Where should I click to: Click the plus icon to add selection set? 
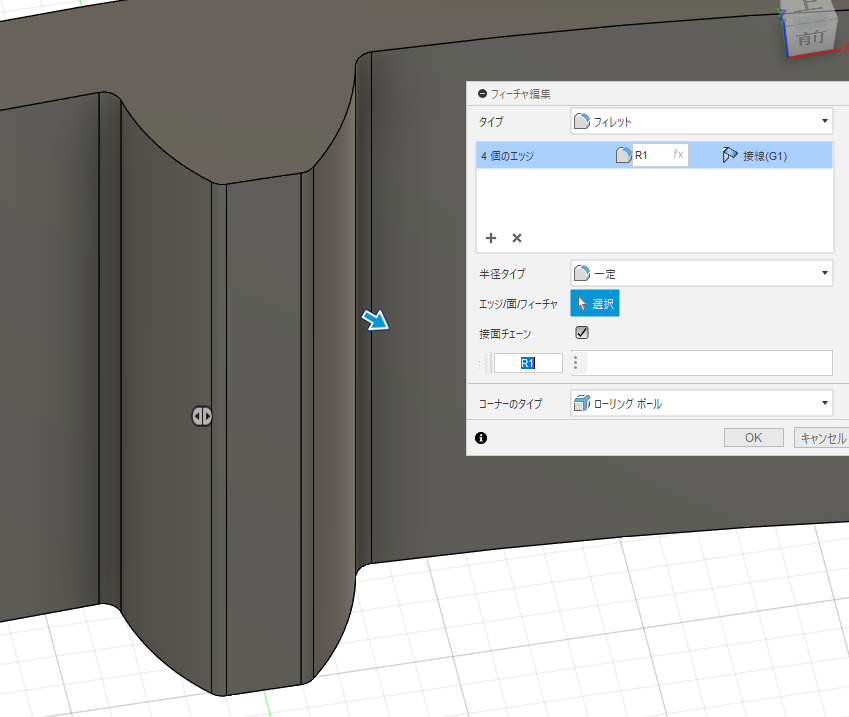tap(491, 238)
